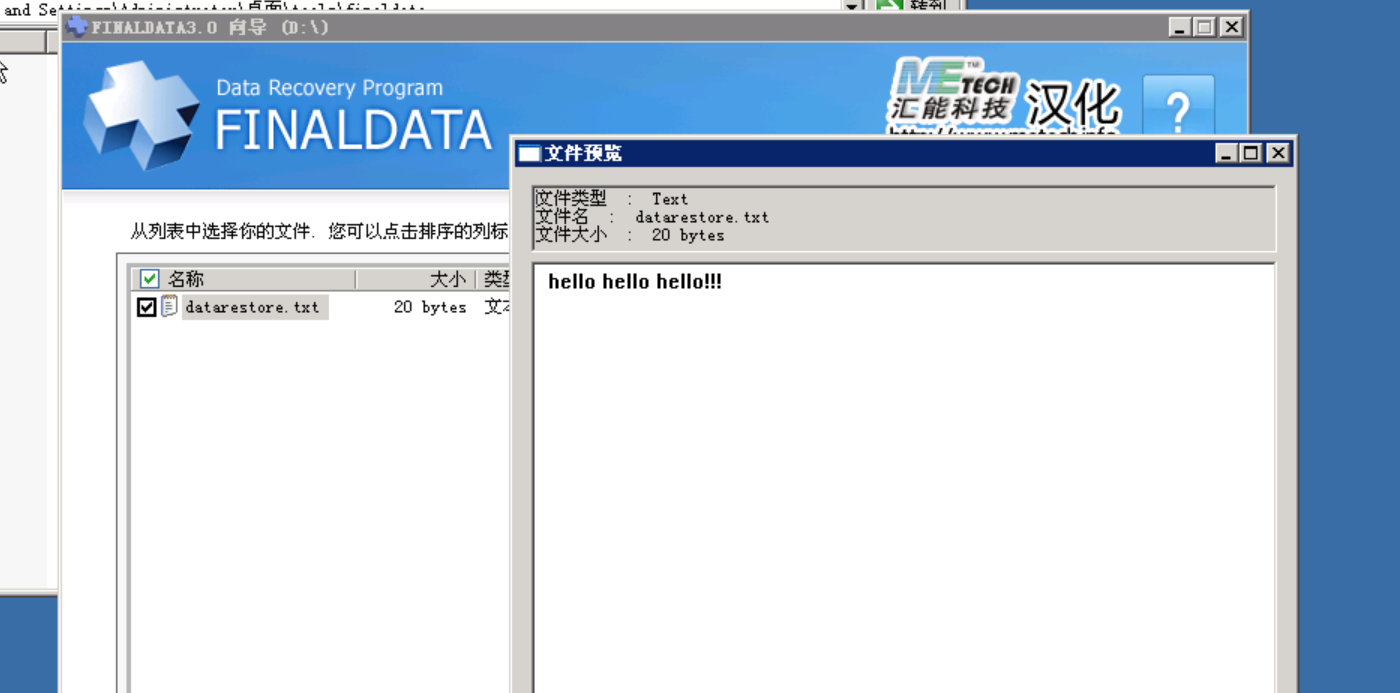The image size is (1400, 693).
Task: Click the FINALDATA wizard title bar plus icon
Action: click(77, 27)
